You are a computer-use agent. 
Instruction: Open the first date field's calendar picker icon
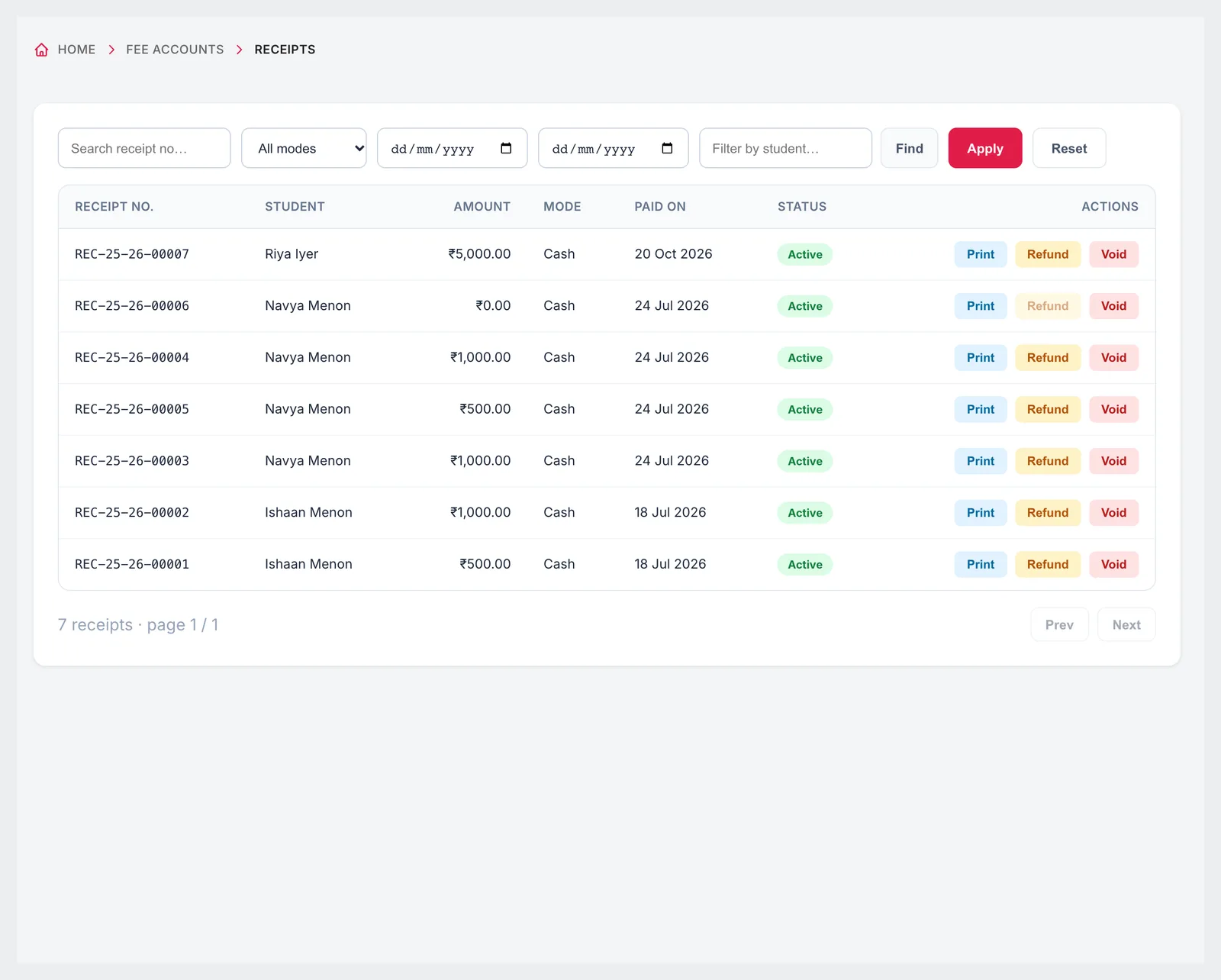click(x=506, y=148)
